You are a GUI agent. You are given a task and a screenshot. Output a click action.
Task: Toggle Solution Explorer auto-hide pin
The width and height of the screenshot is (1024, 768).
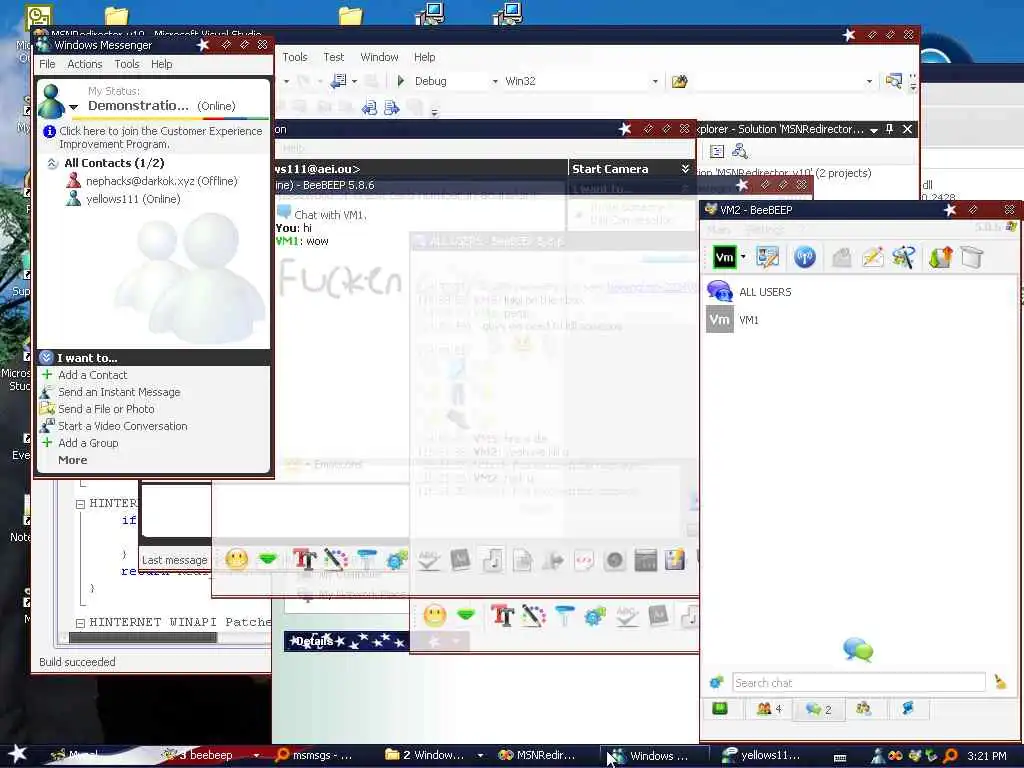pyautogui.click(x=889, y=129)
